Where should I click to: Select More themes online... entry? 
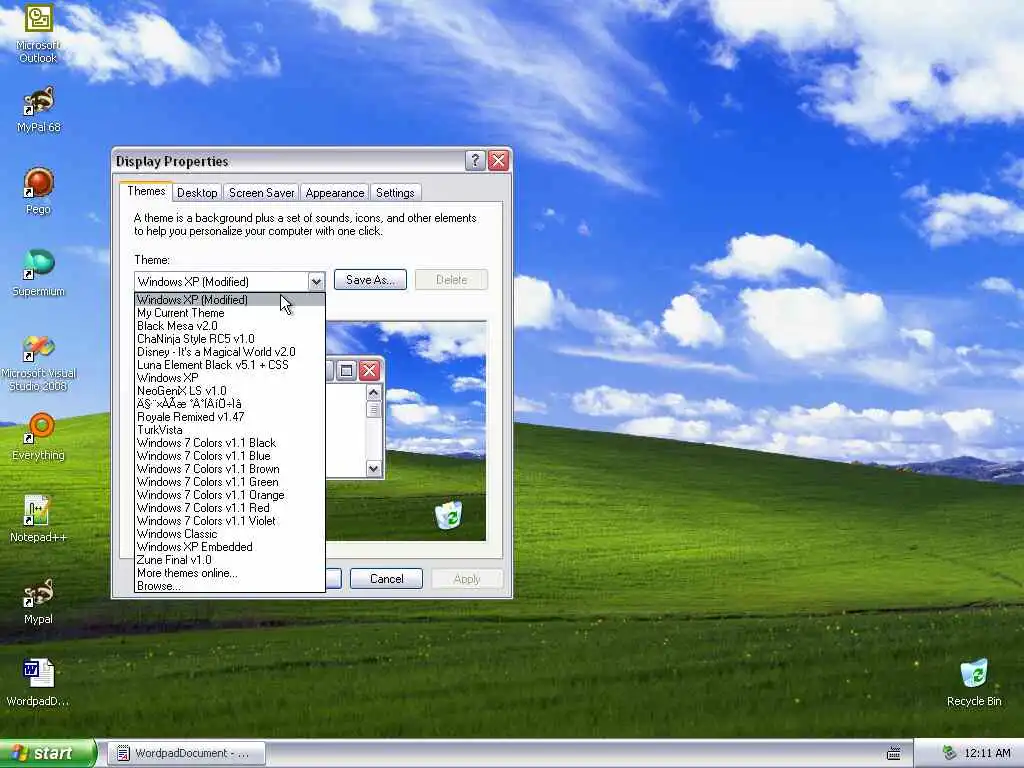click(229, 573)
